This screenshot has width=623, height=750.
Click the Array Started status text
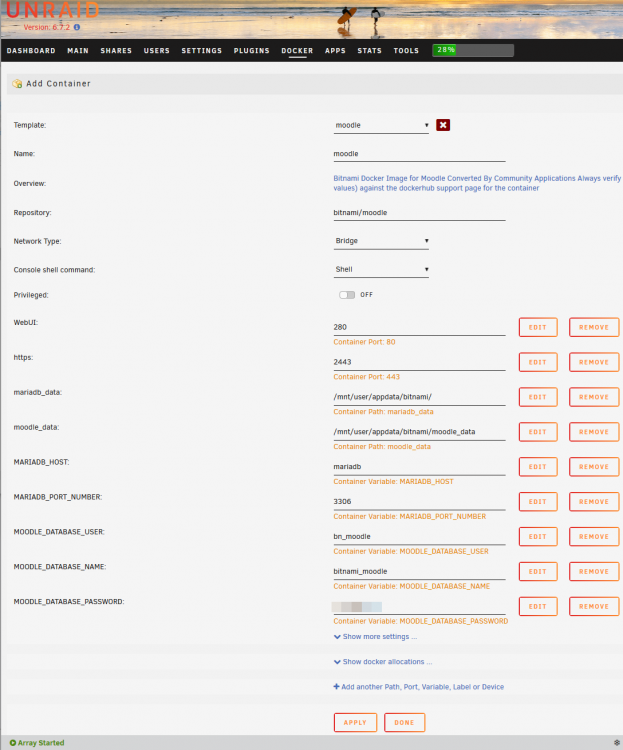[41, 743]
